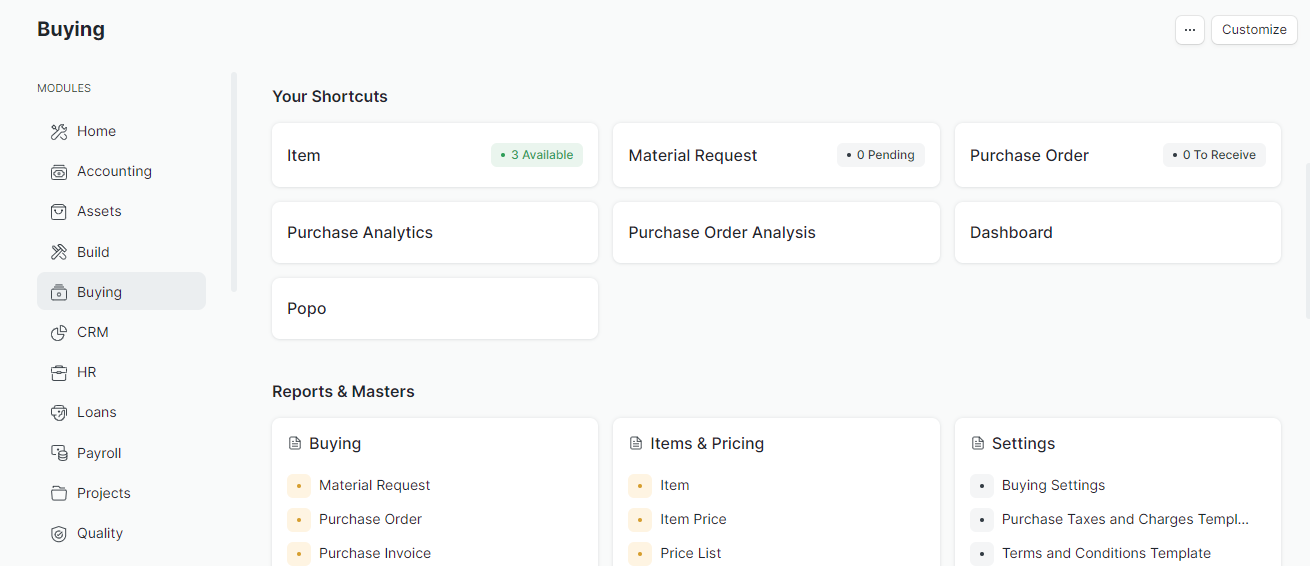Click the Home module icon in sidebar

click(59, 132)
